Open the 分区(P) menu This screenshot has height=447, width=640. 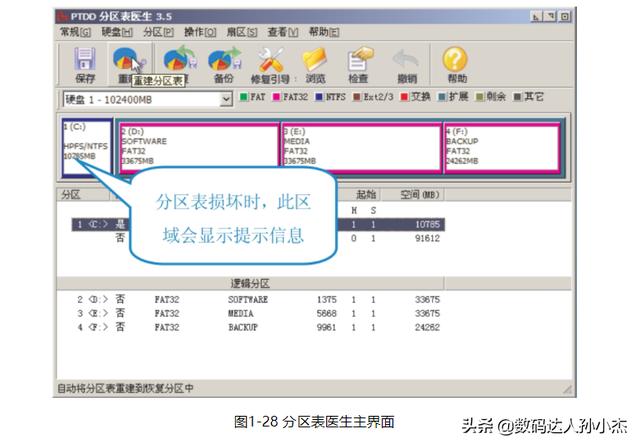coord(158,32)
